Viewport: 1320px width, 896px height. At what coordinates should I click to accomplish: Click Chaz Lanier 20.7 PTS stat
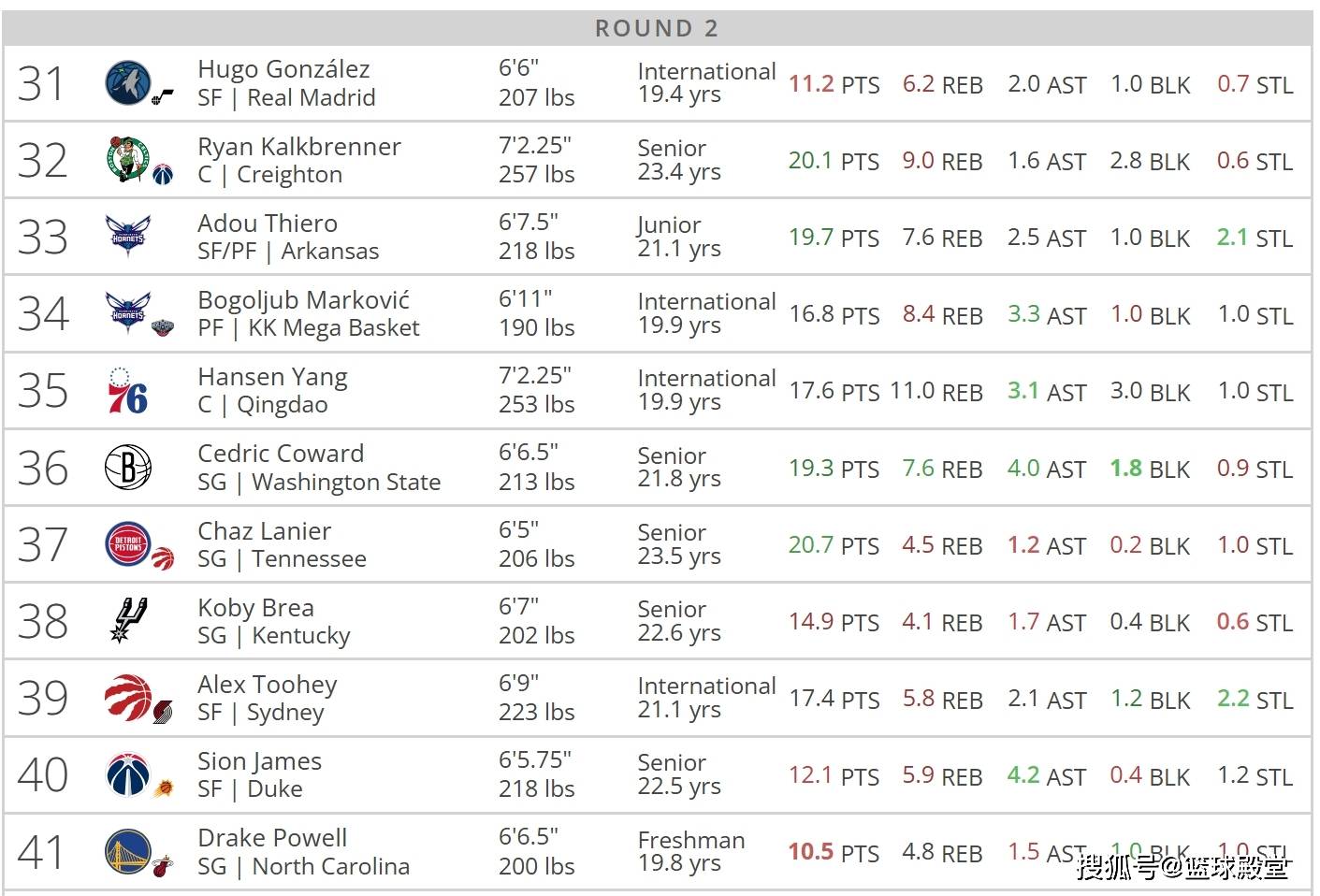pos(834,545)
